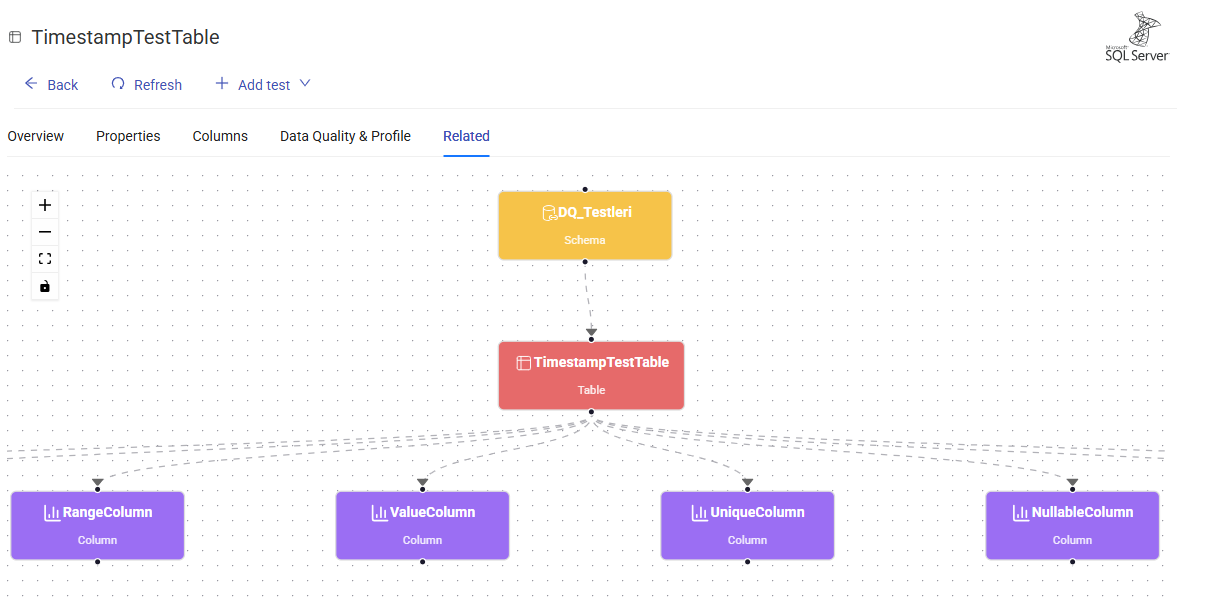Click the DQ_Testleri schema node label
The height and width of the screenshot is (603, 1209).
(595, 213)
